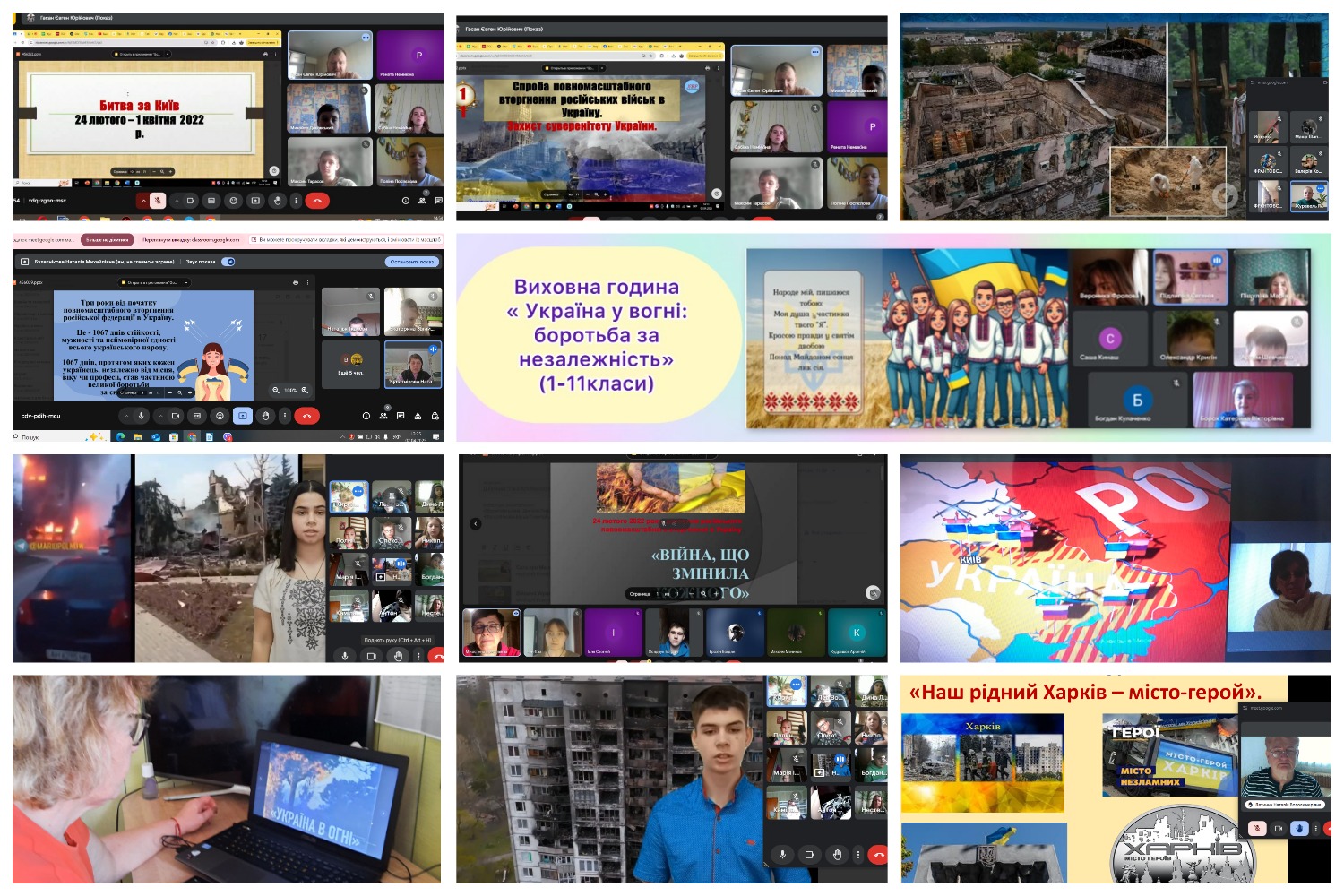The width and height of the screenshot is (1344, 896).
Task: Toggle the Звук показа switch
Action: point(228,262)
